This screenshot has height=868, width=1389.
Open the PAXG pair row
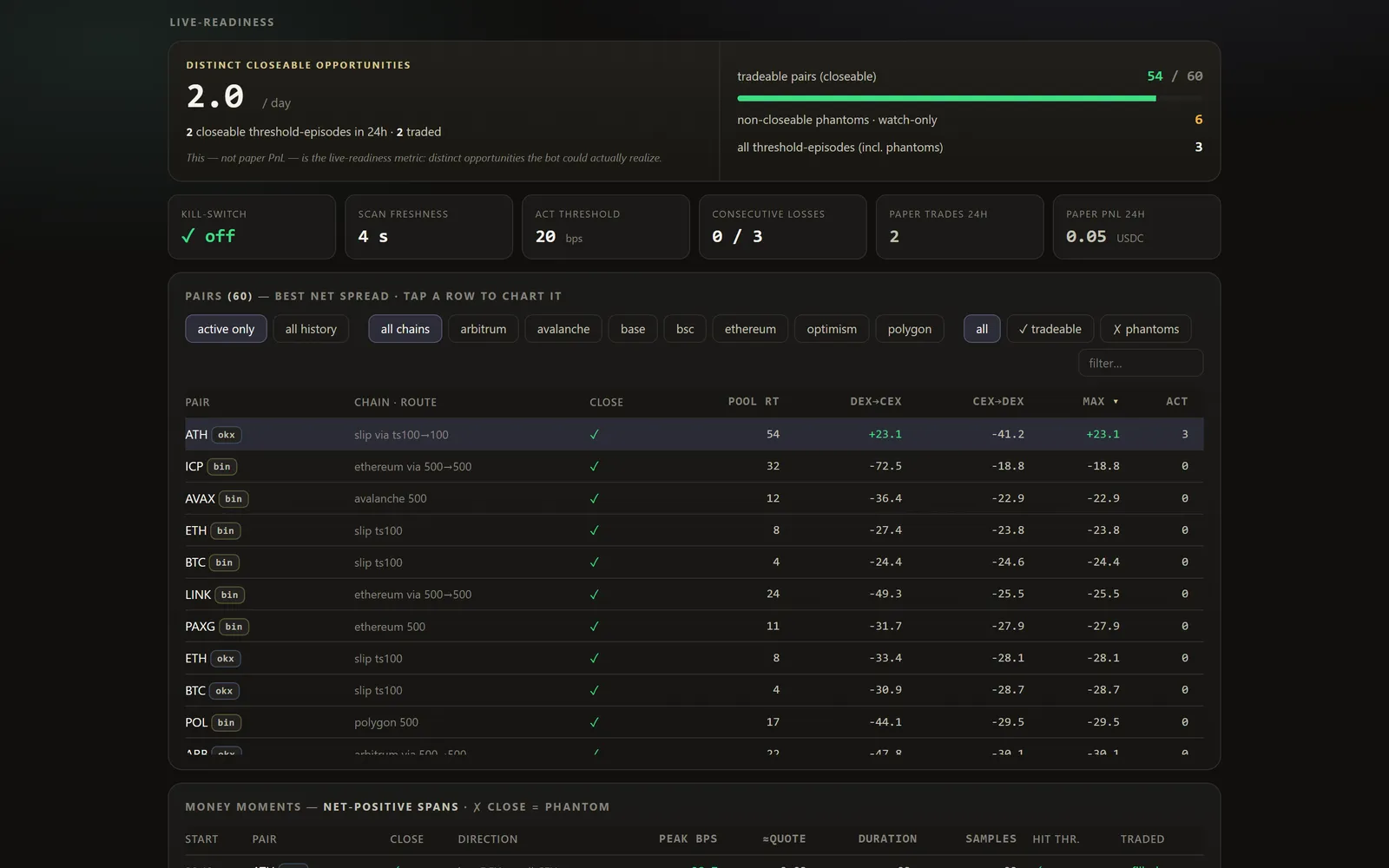[x=694, y=626]
